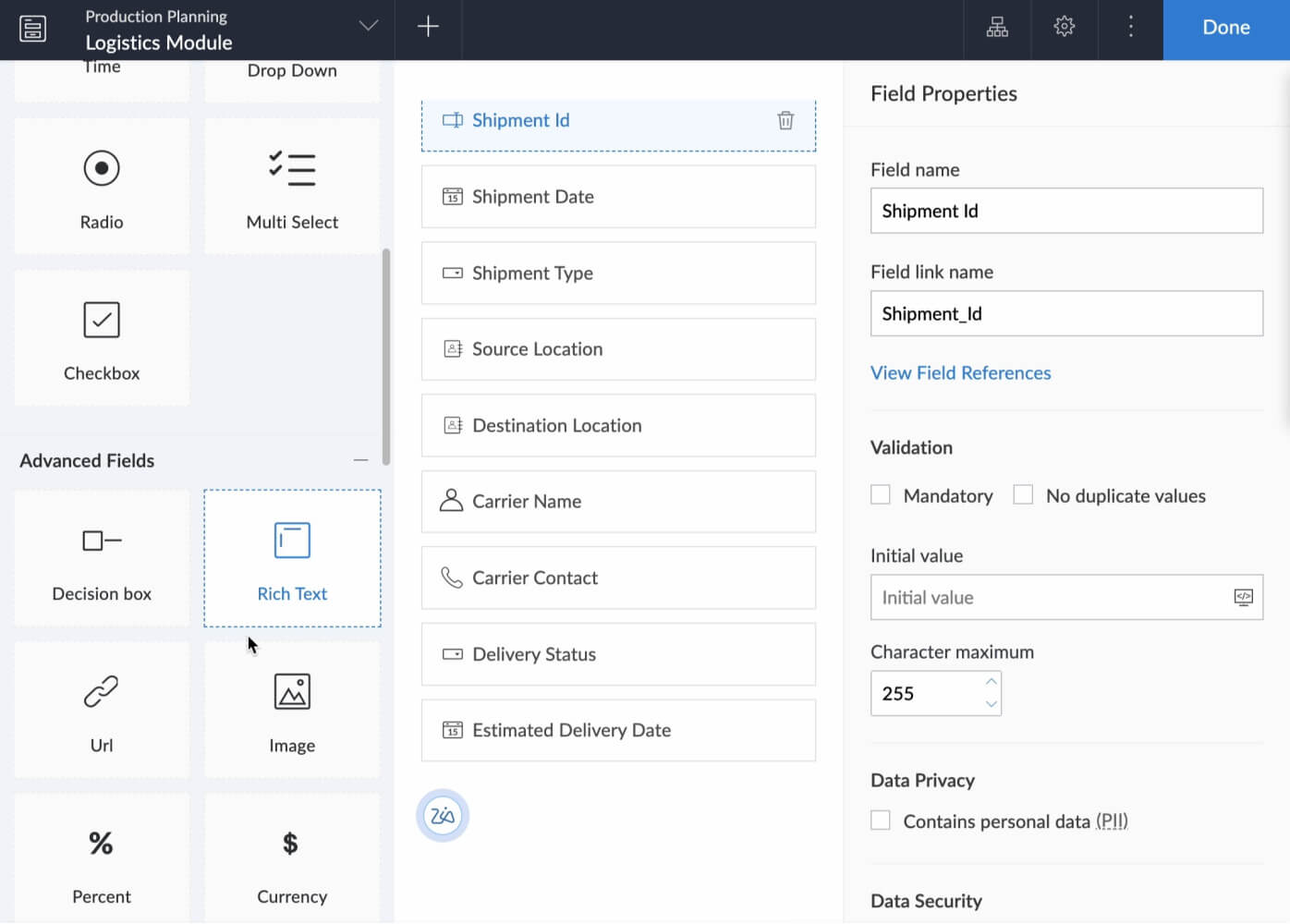Select the Rich Text field type
Viewport: 1290px width, 924px height.
(x=292, y=558)
